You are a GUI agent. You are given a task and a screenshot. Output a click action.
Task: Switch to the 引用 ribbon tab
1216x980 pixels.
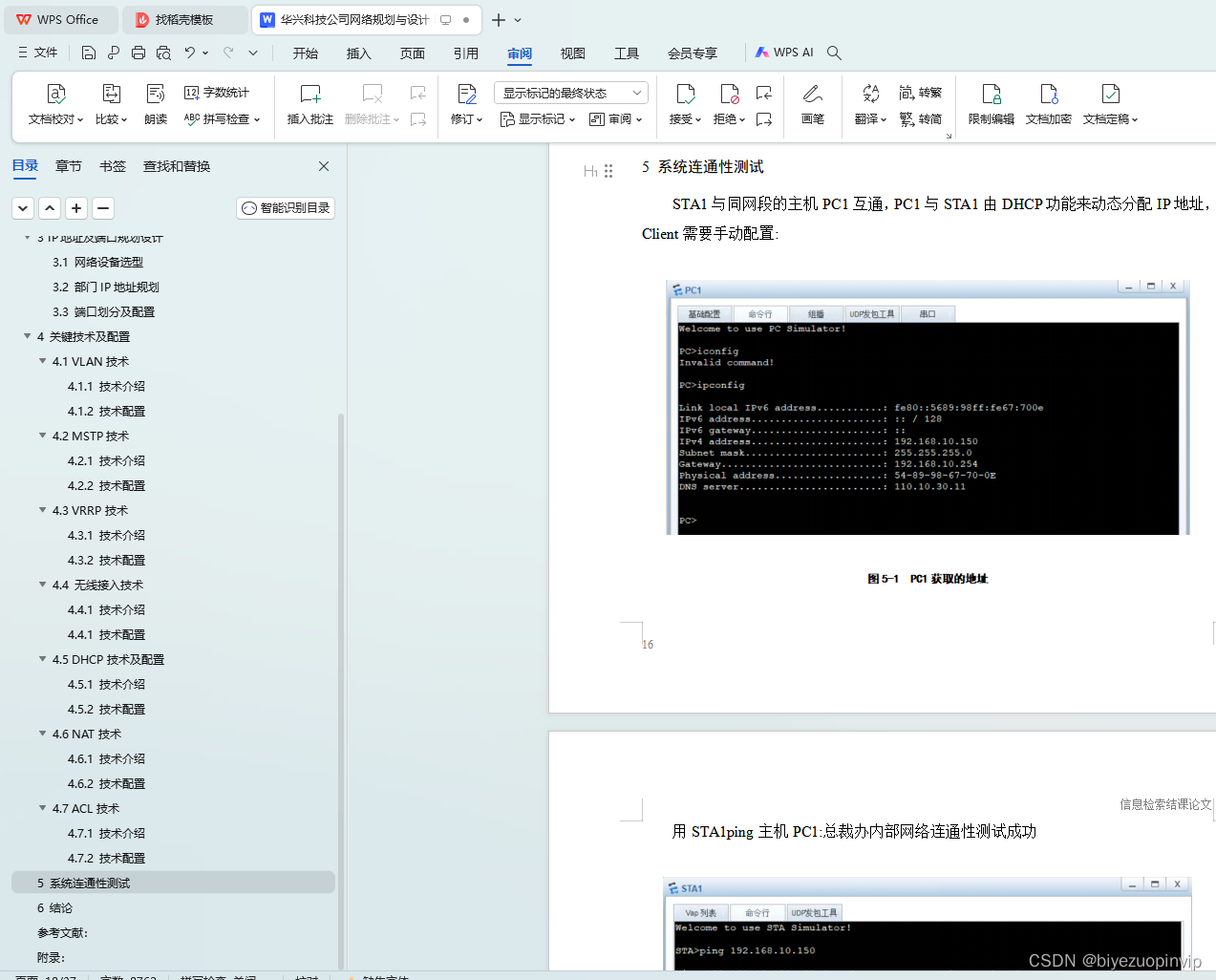point(466,53)
